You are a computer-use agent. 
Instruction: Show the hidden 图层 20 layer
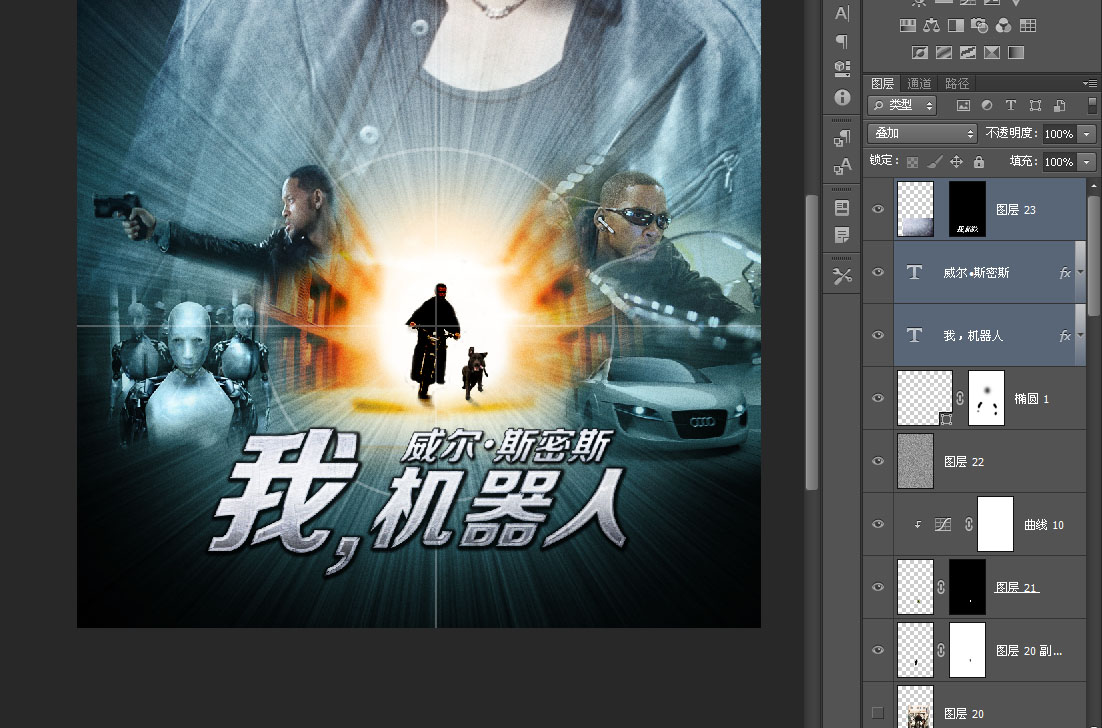pyautogui.click(x=878, y=713)
